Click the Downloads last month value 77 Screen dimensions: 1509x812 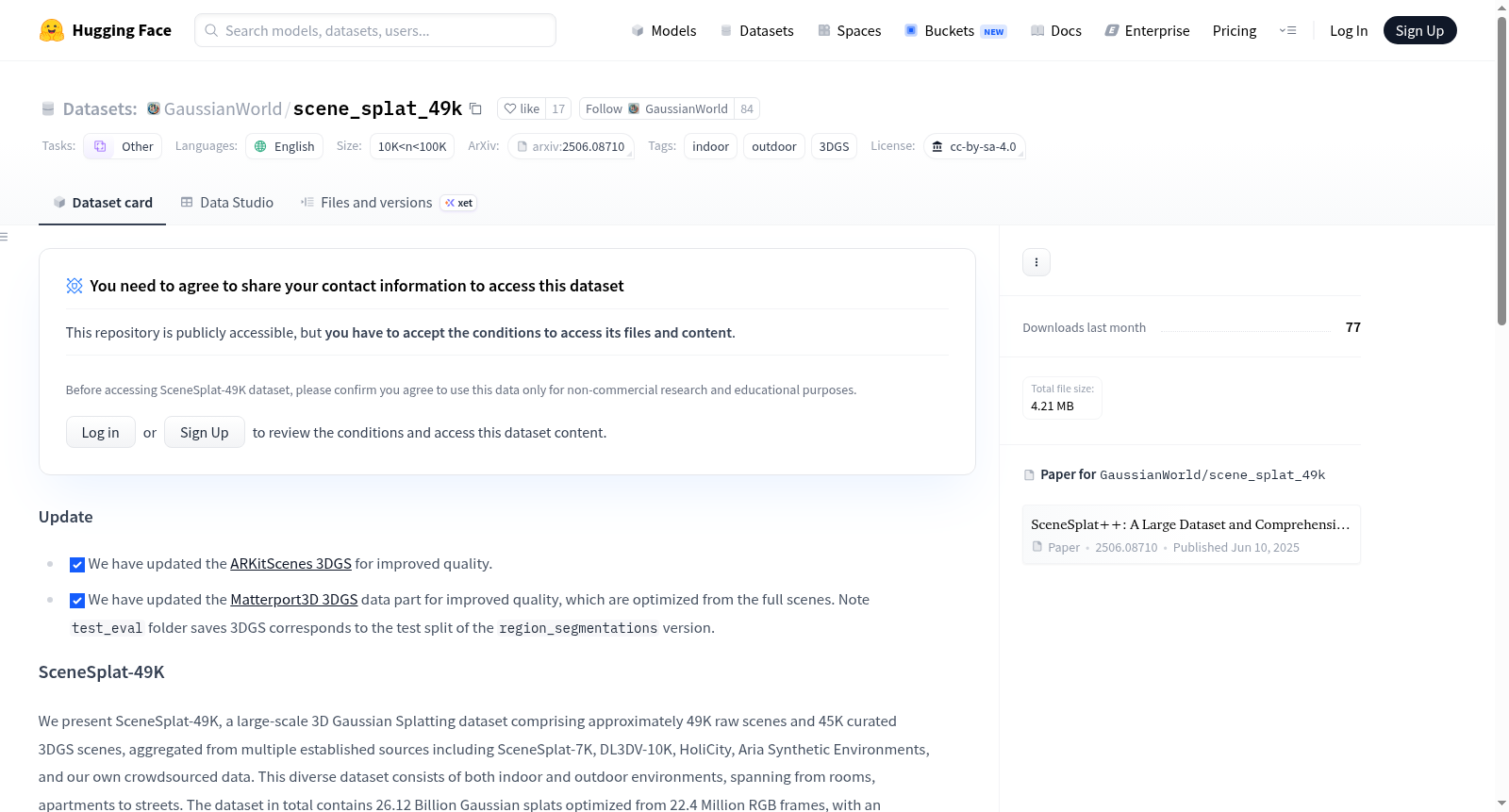[1353, 327]
